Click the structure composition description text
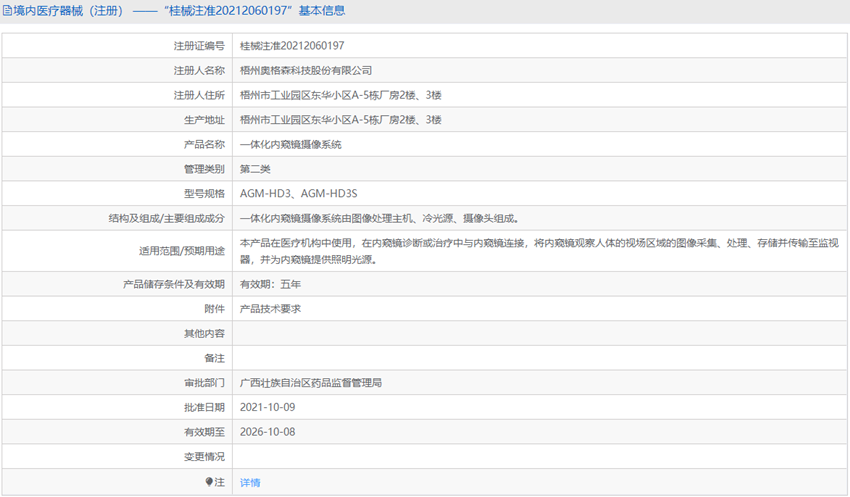 click(x=379, y=218)
